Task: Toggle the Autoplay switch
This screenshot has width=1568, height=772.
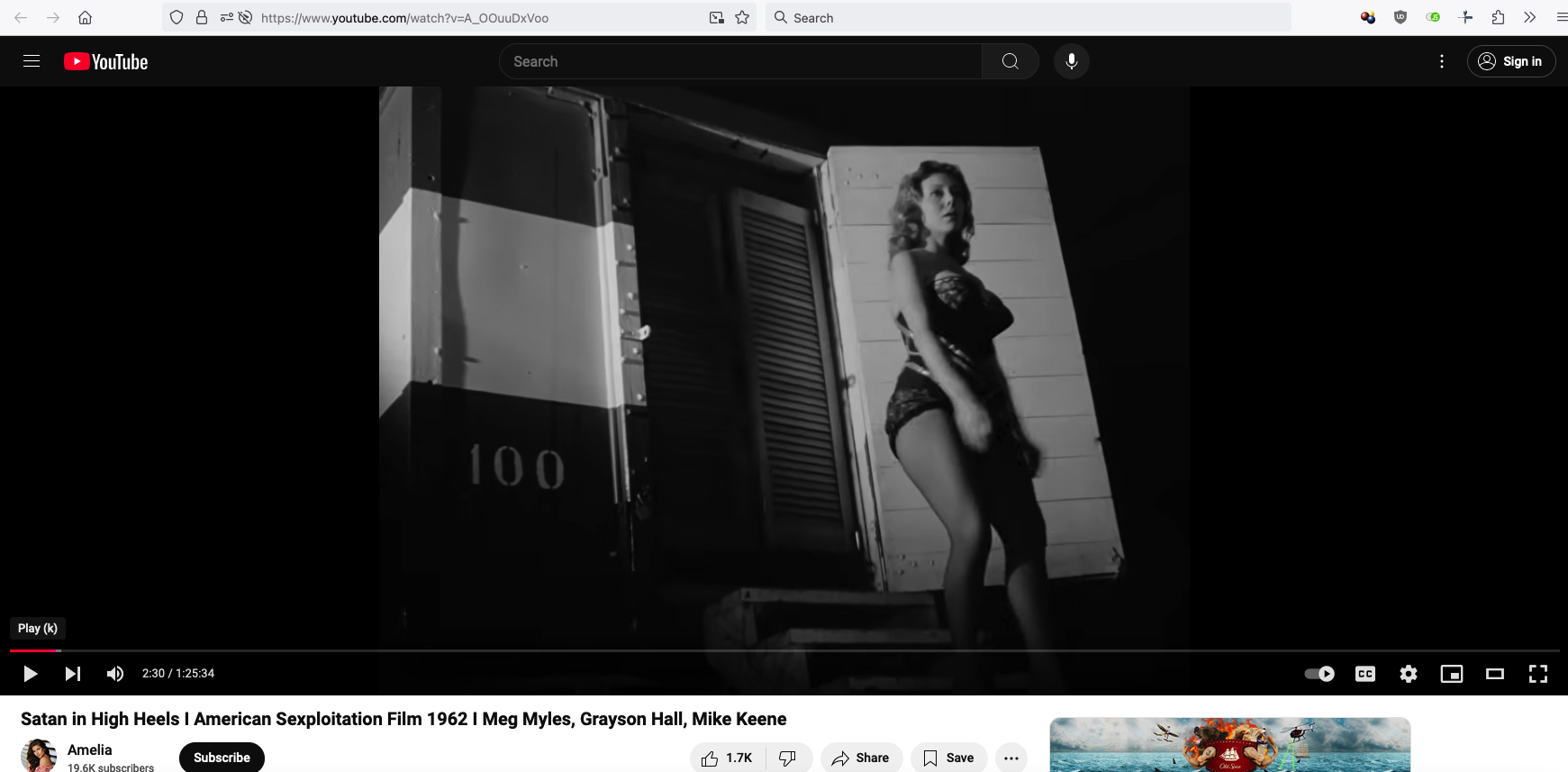Action: coord(1320,674)
